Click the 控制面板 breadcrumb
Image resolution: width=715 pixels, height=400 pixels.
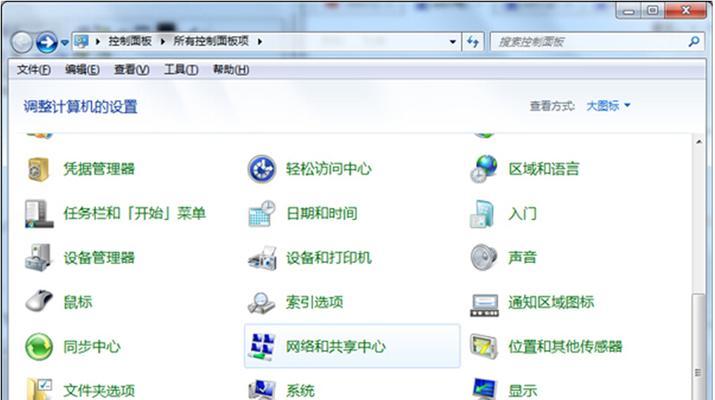point(130,41)
